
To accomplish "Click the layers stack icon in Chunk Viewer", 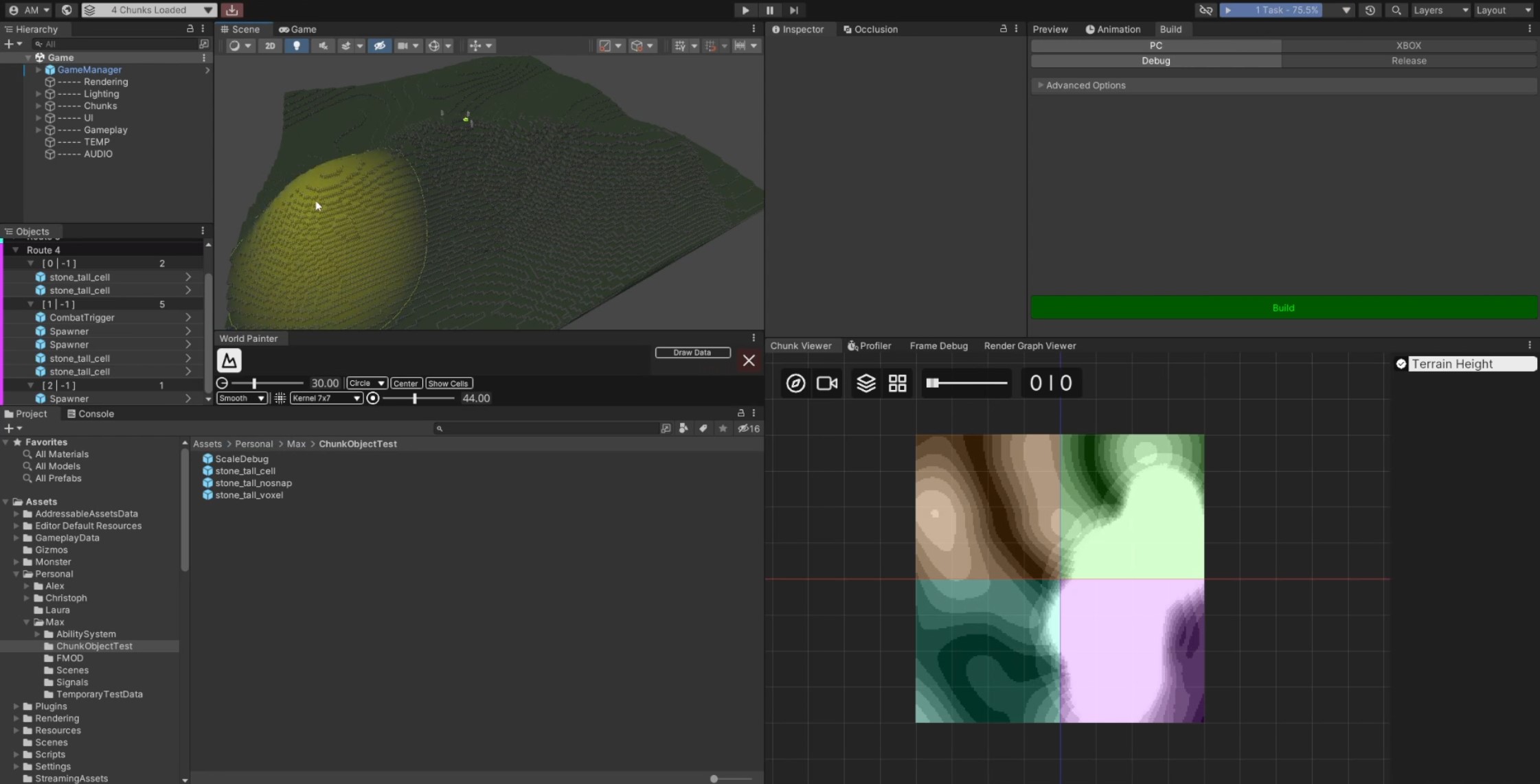I will [865, 383].
